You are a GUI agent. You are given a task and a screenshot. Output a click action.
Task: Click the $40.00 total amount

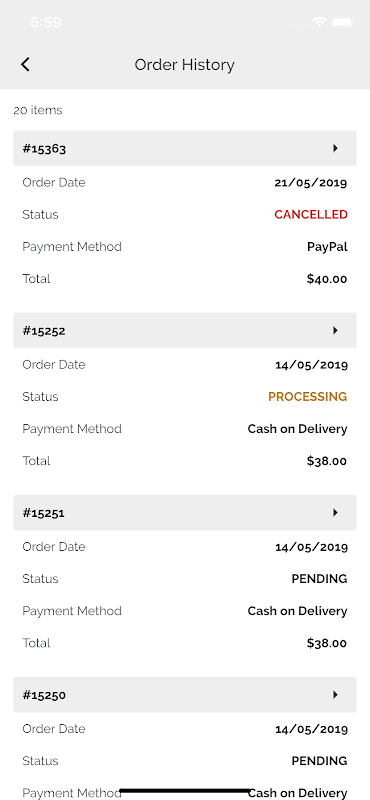pyautogui.click(x=327, y=279)
